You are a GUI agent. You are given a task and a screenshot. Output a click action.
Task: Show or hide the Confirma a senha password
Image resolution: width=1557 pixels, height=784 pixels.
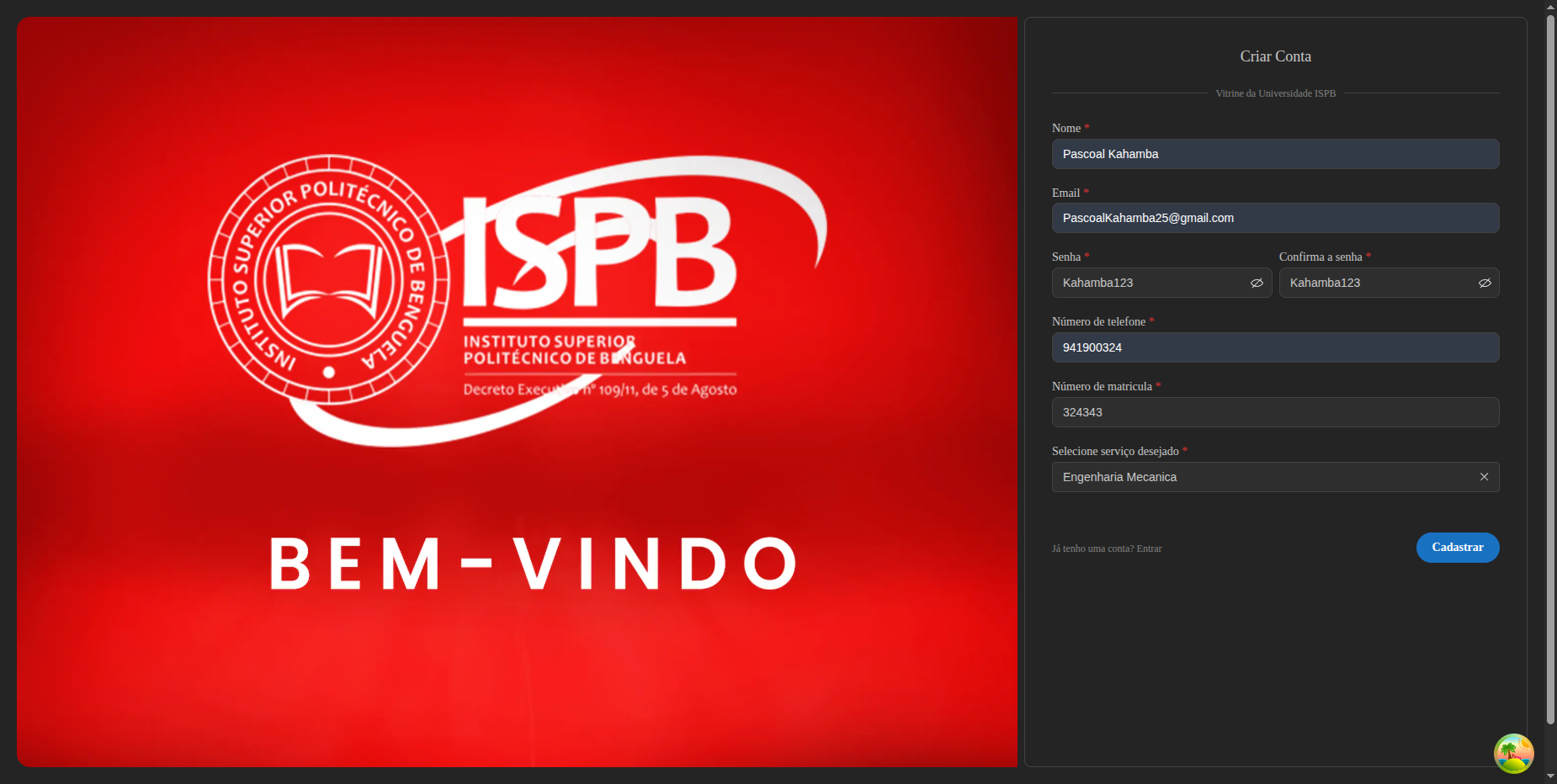tap(1485, 283)
